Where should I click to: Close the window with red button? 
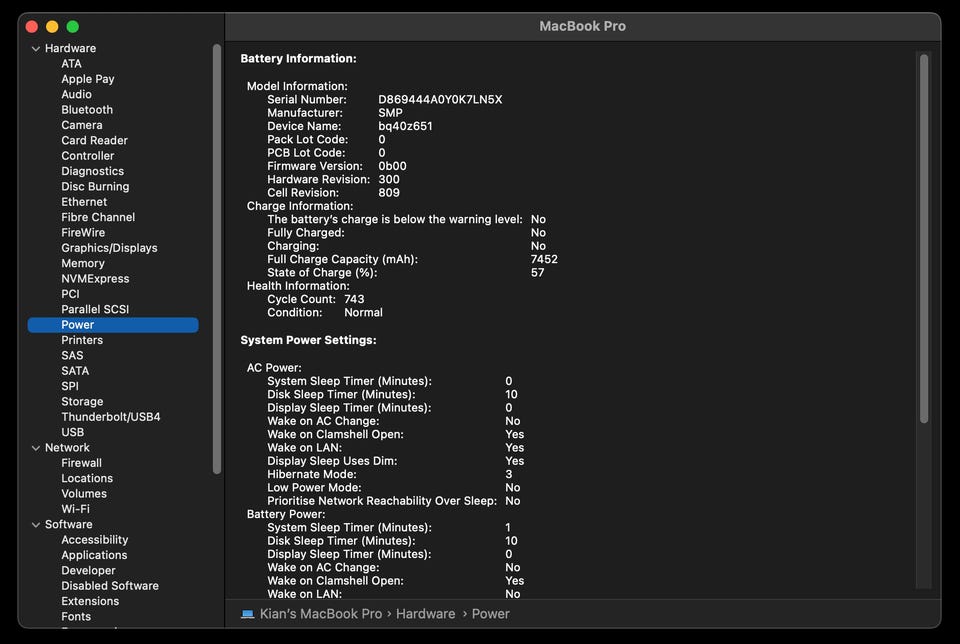tap(32, 26)
